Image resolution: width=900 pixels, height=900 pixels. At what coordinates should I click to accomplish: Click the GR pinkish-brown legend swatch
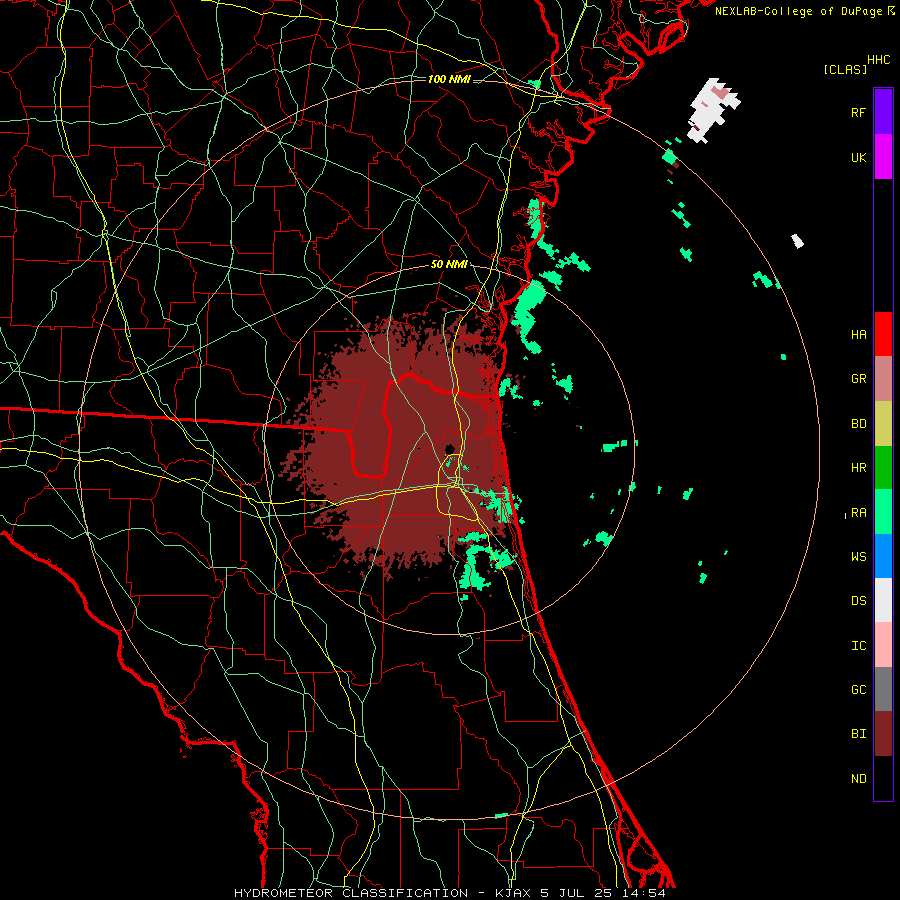pyautogui.click(x=883, y=379)
